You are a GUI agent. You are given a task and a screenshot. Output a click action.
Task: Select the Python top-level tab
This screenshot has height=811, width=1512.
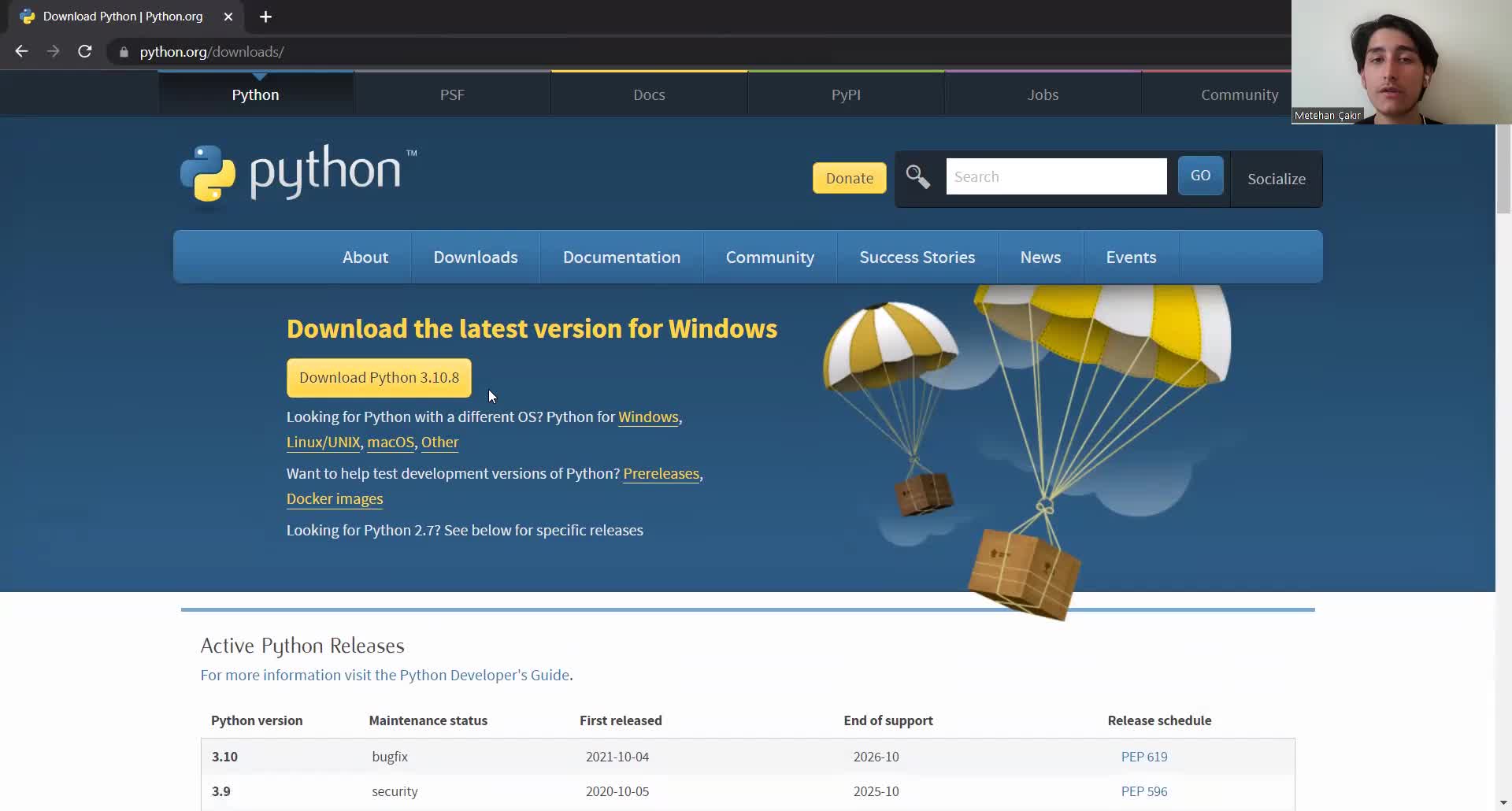tap(255, 94)
